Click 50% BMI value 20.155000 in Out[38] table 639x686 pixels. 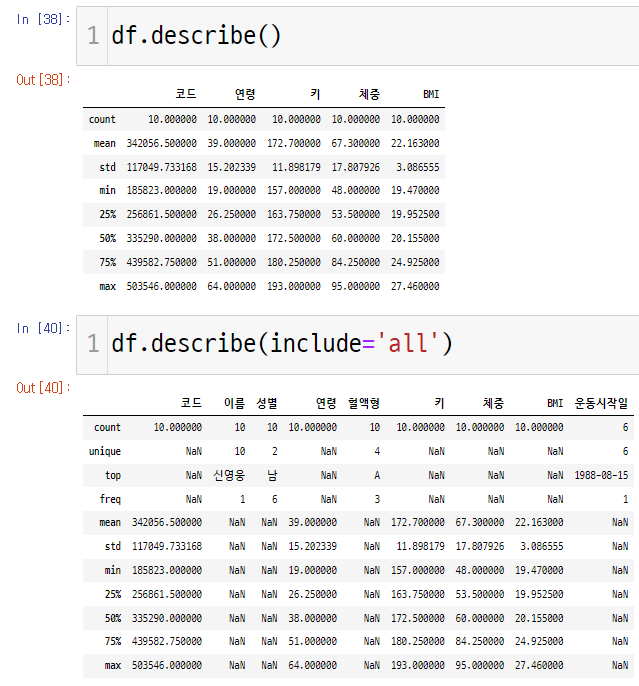(415, 238)
